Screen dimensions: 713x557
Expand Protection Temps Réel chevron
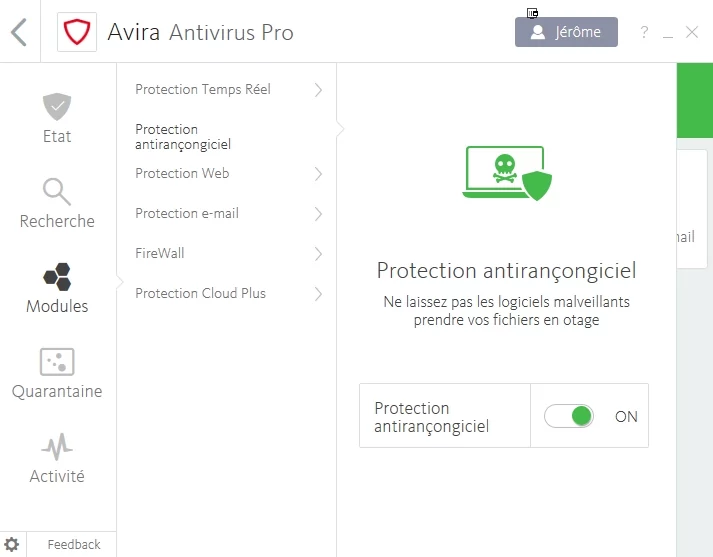[x=318, y=90]
